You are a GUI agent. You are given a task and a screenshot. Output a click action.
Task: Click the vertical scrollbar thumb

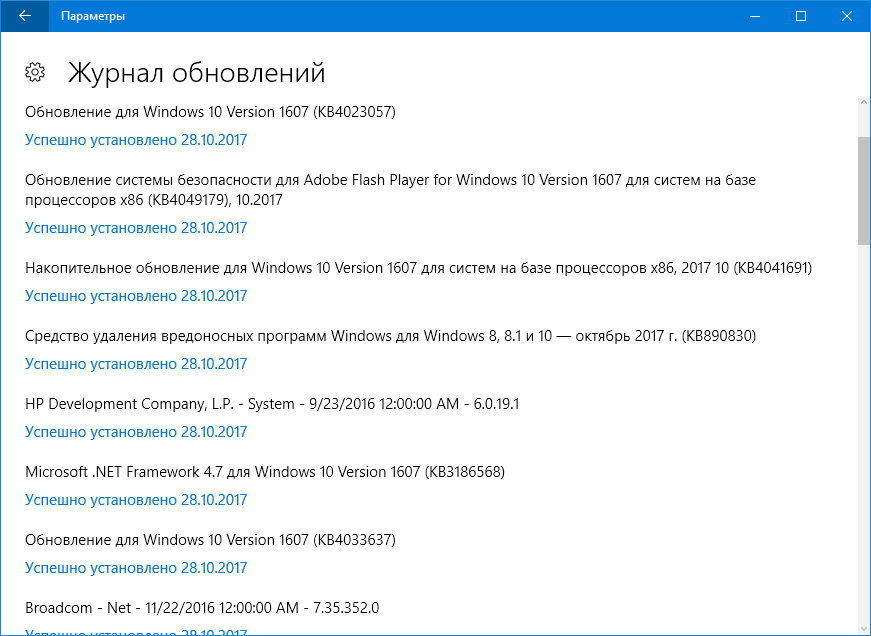coord(864,190)
